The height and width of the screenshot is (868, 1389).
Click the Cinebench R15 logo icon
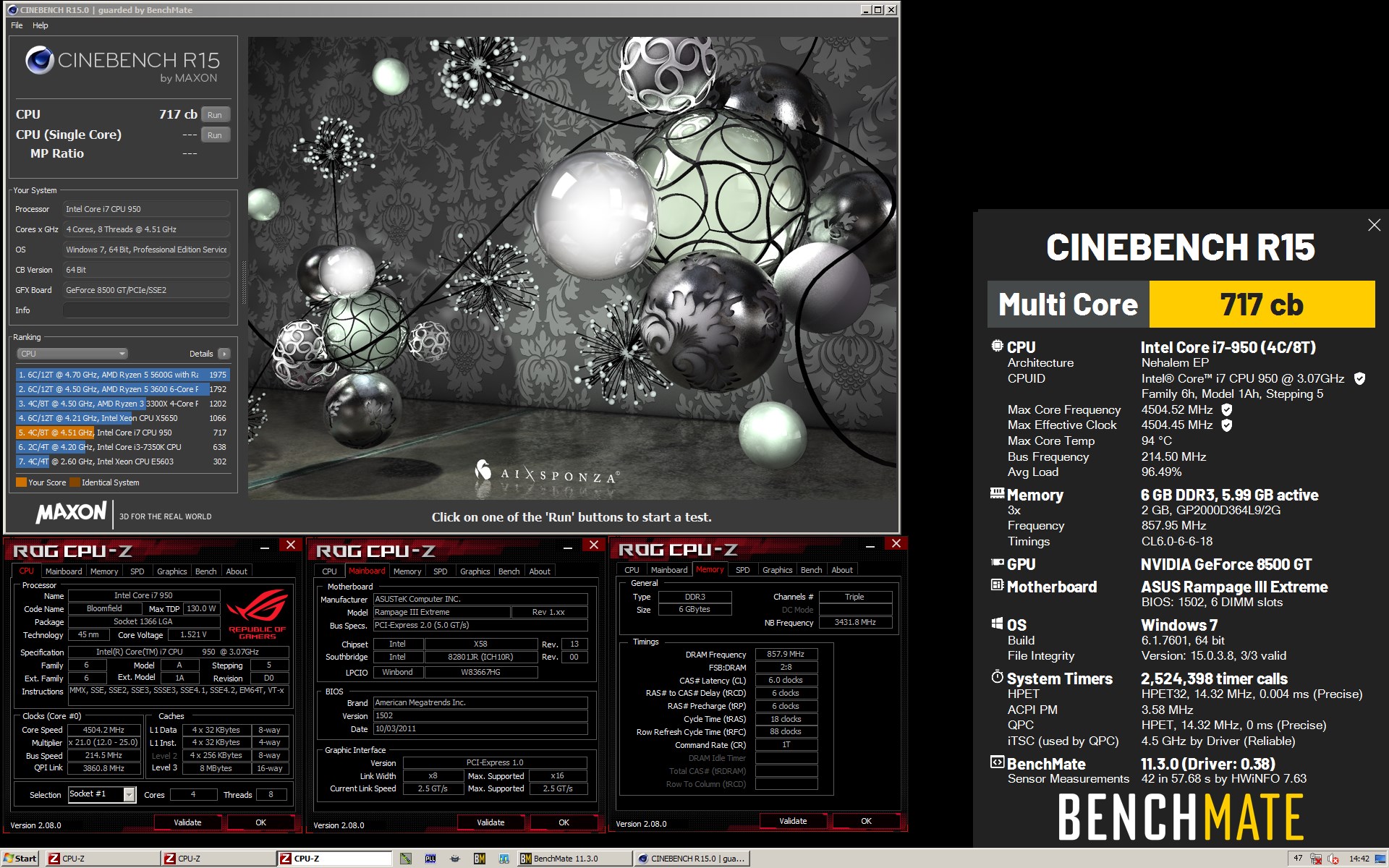coord(40,60)
